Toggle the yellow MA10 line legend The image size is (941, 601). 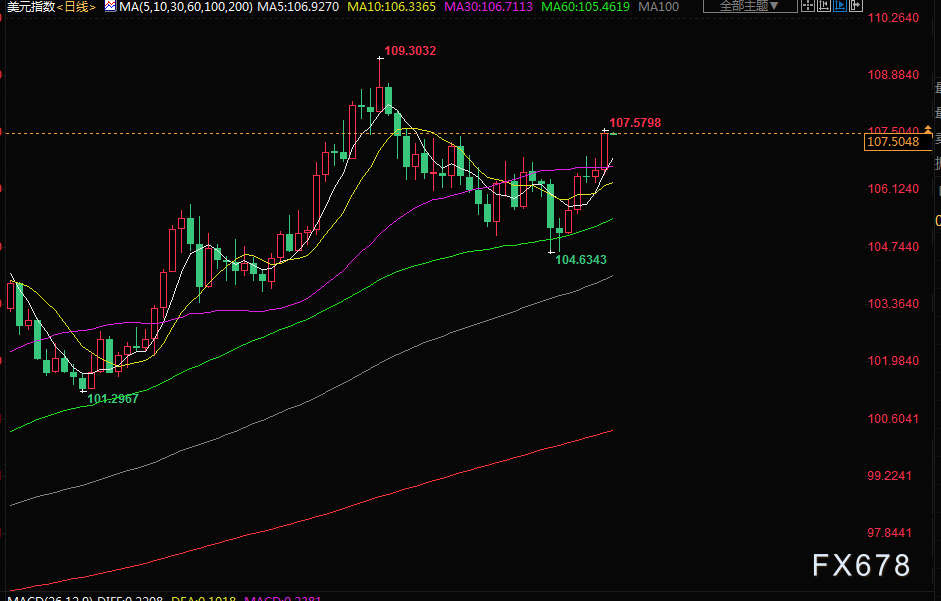[x=393, y=7]
